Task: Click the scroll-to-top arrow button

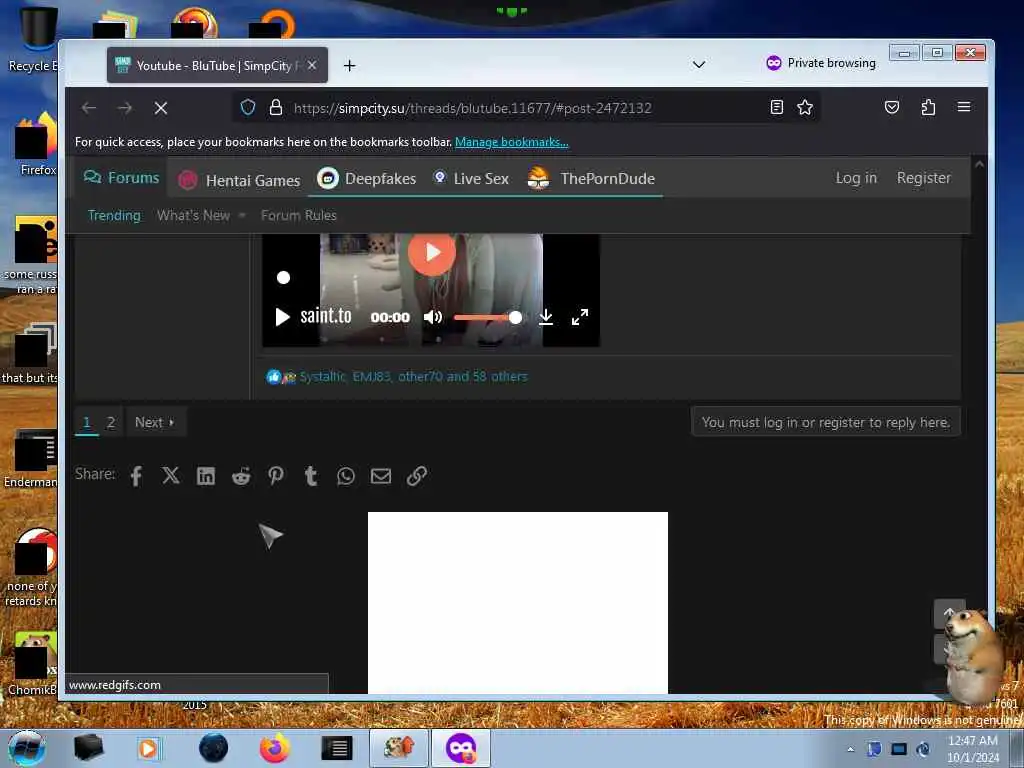Action: click(949, 614)
